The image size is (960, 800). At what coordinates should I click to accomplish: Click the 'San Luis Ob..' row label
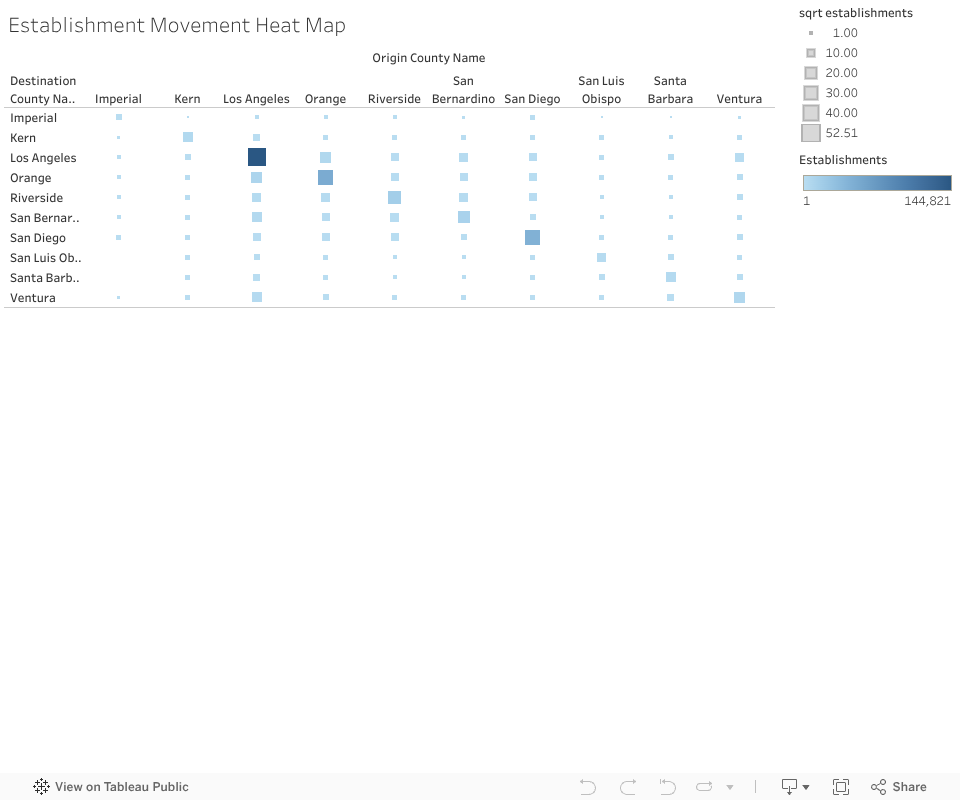pyautogui.click(x=45, y=258)
